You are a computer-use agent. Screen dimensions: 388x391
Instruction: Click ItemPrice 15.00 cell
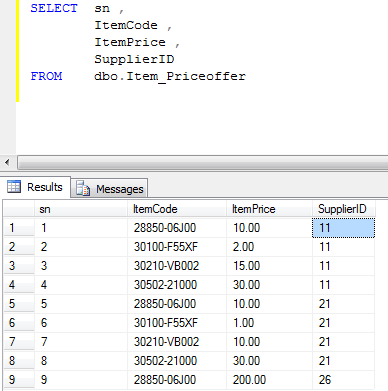[269, 266]
